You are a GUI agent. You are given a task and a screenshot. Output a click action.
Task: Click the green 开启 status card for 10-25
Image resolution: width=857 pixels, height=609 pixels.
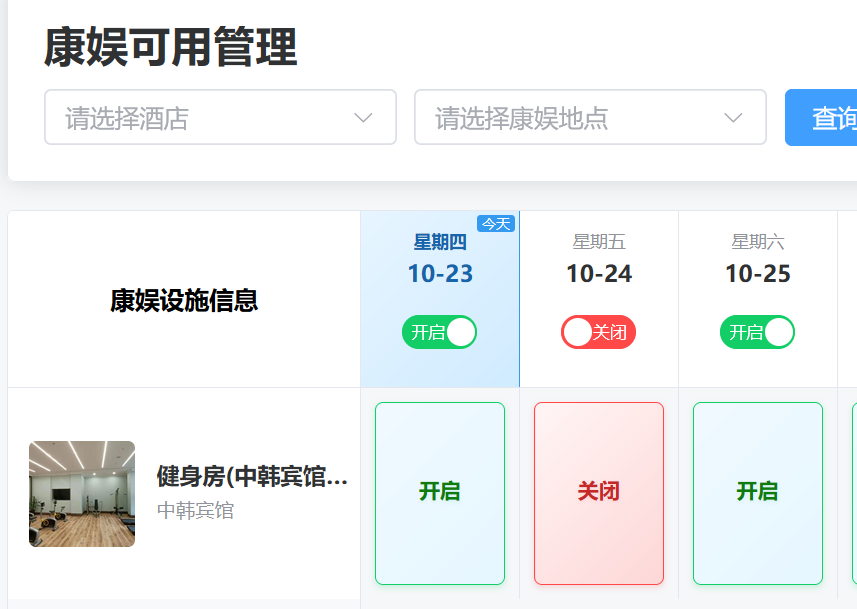coord(758,492)
